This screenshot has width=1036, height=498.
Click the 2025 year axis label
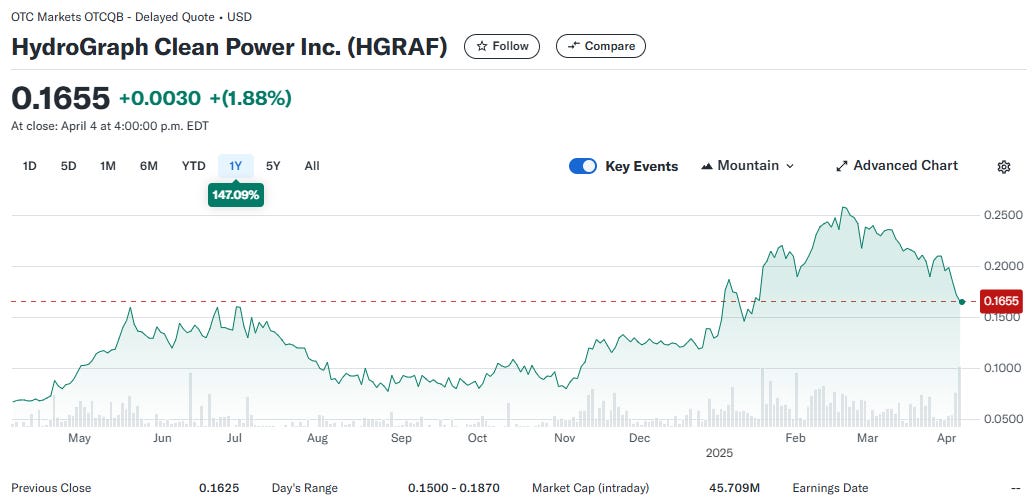point(720,454)
